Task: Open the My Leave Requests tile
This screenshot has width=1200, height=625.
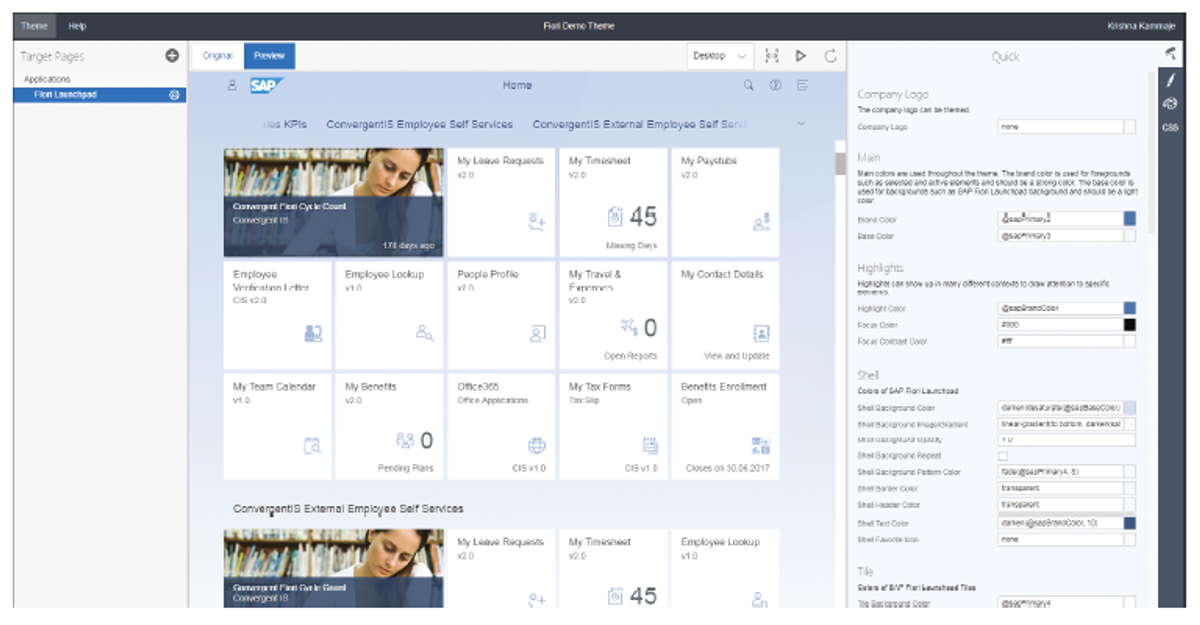Action: [499, 200]
